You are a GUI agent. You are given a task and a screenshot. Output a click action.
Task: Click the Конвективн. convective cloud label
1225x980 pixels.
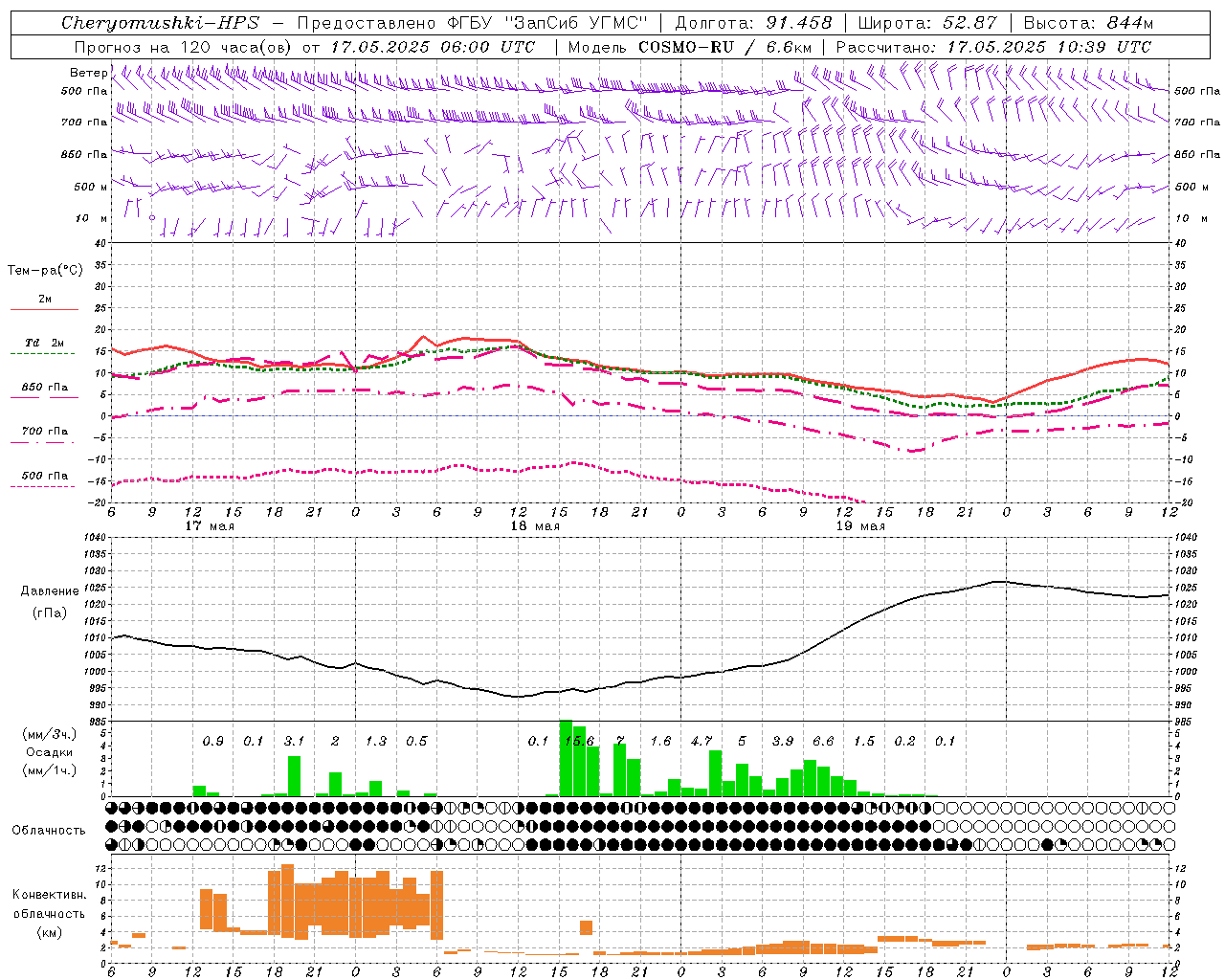49,895
